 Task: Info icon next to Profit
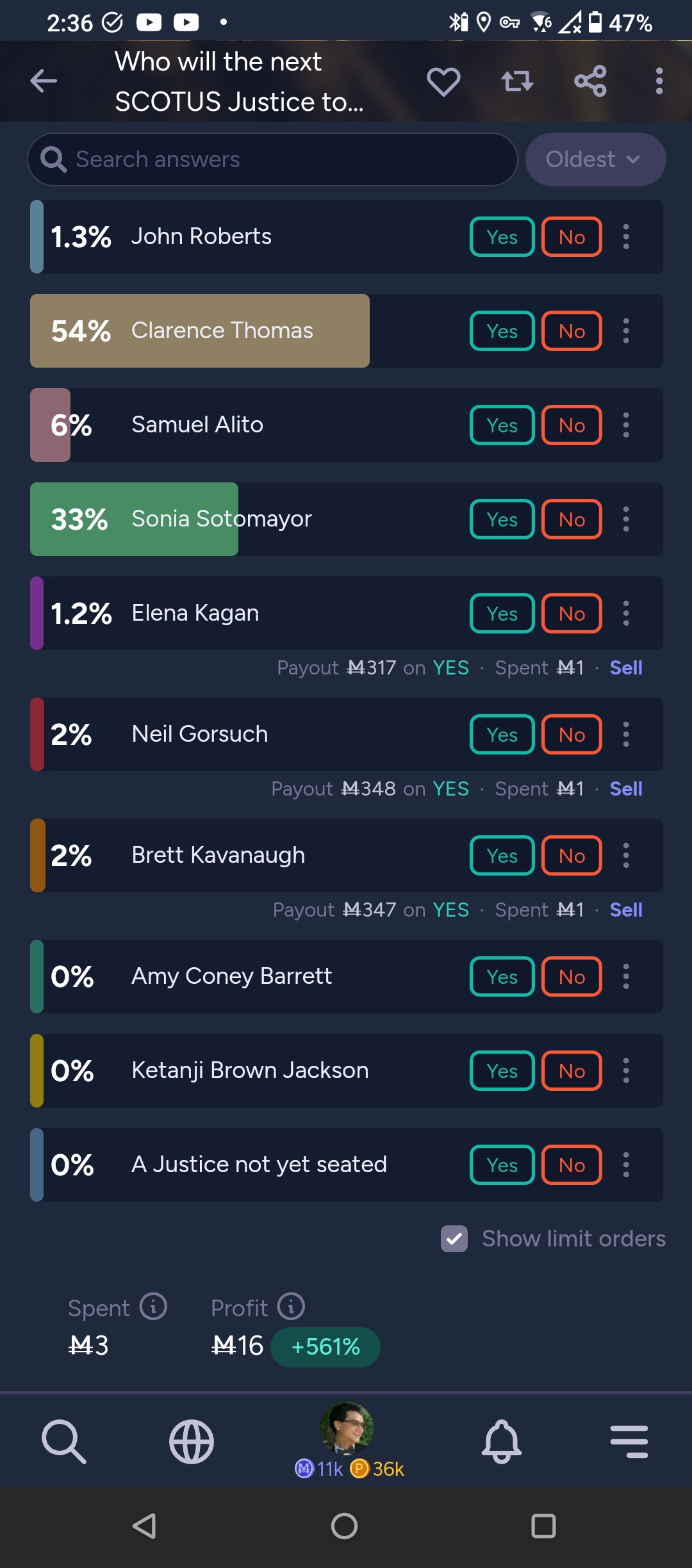coord(291,1306)
